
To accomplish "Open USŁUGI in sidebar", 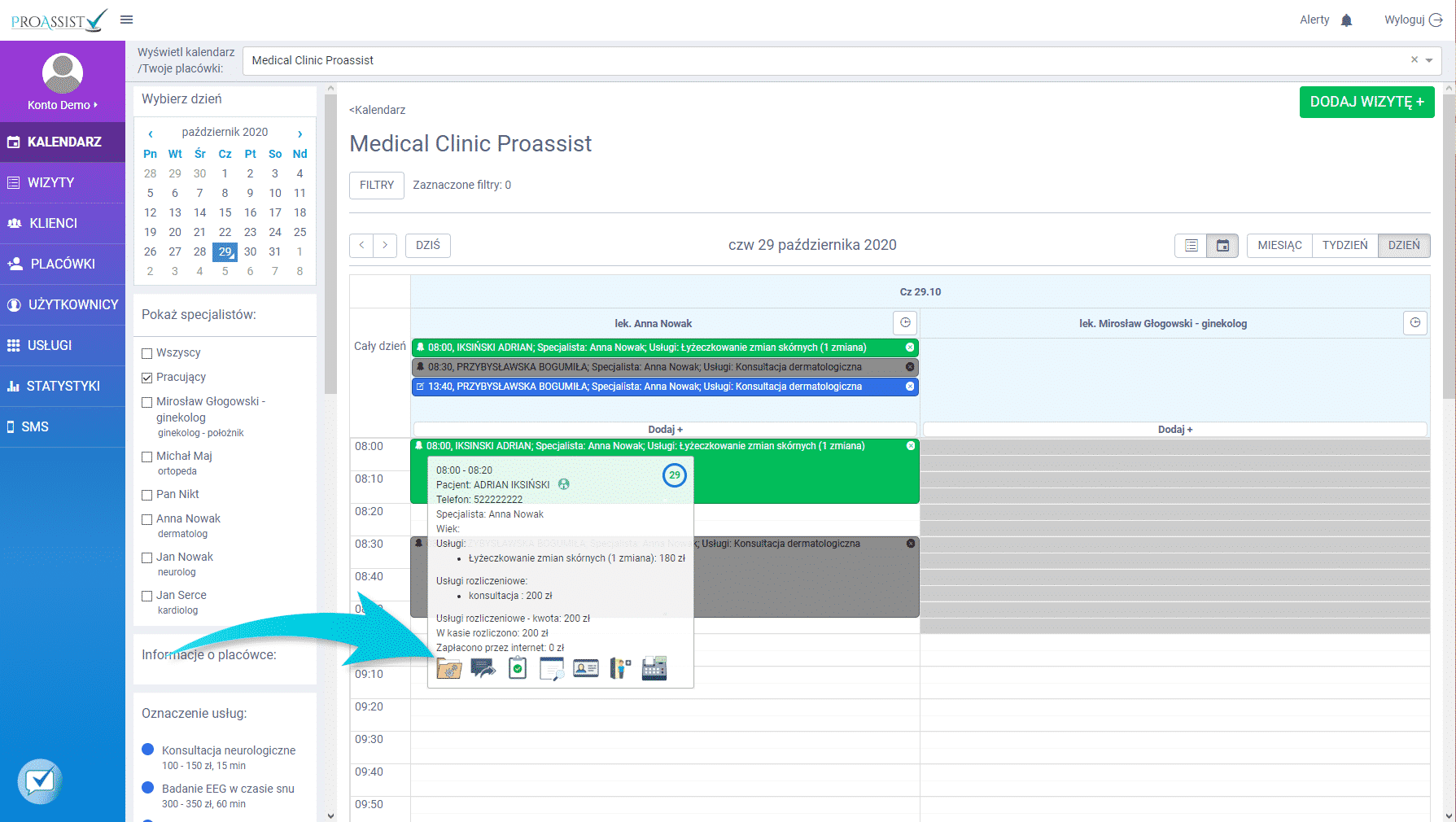I will pyautogui.click(x=63, y=345).
